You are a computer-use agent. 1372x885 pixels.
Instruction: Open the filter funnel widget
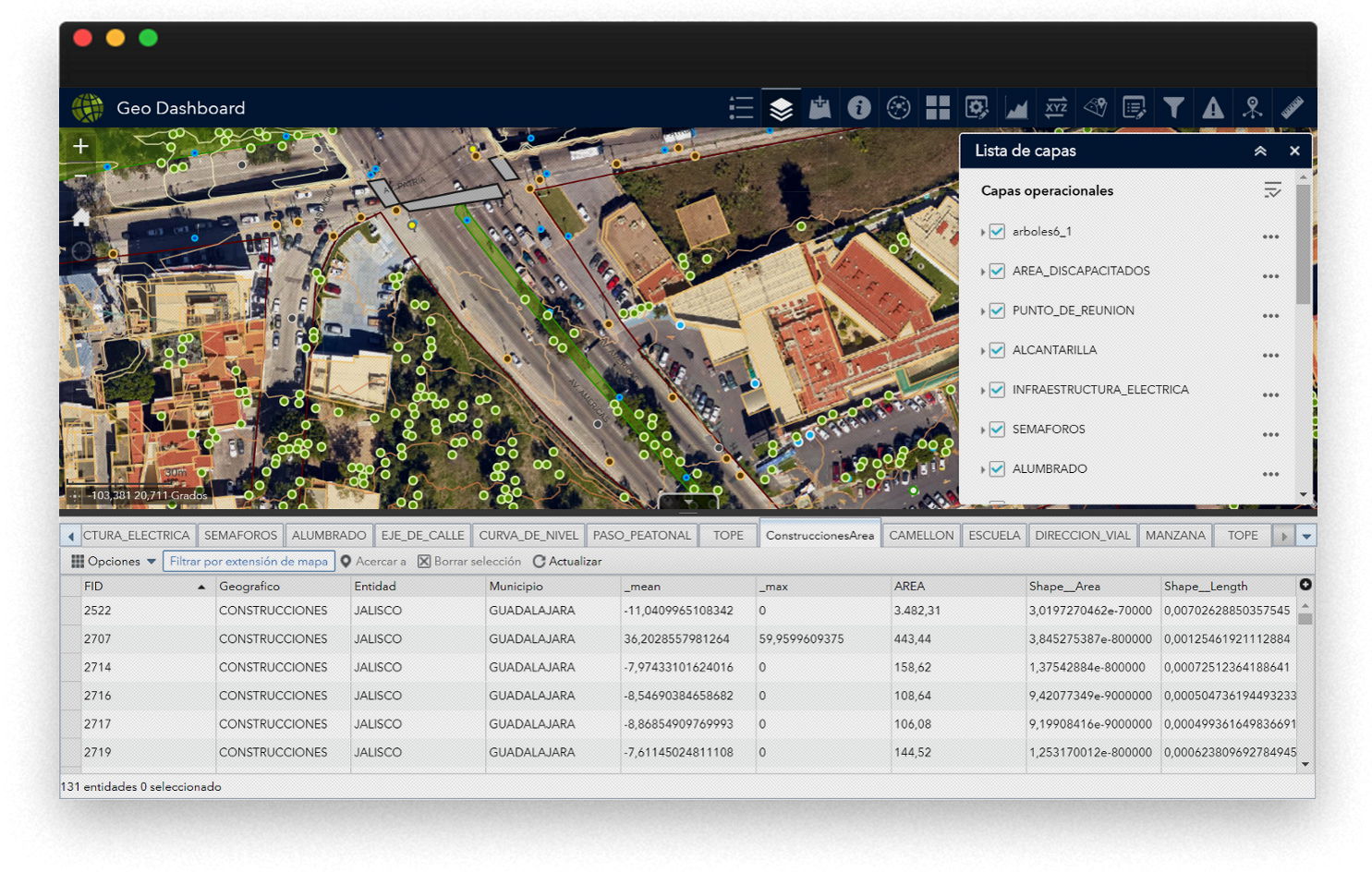[1173, 108]
